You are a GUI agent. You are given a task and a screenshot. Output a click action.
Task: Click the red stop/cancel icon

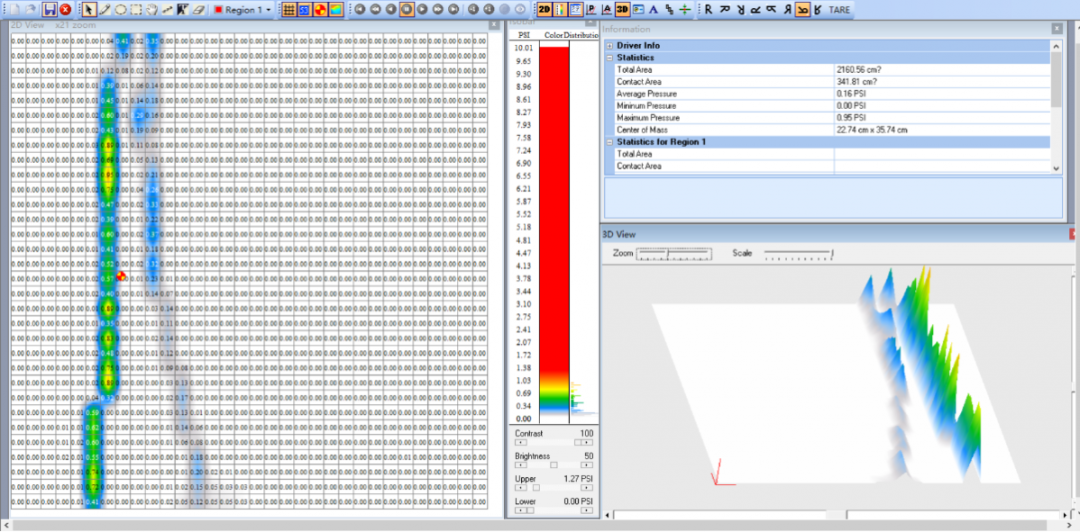tap(64, 9)
